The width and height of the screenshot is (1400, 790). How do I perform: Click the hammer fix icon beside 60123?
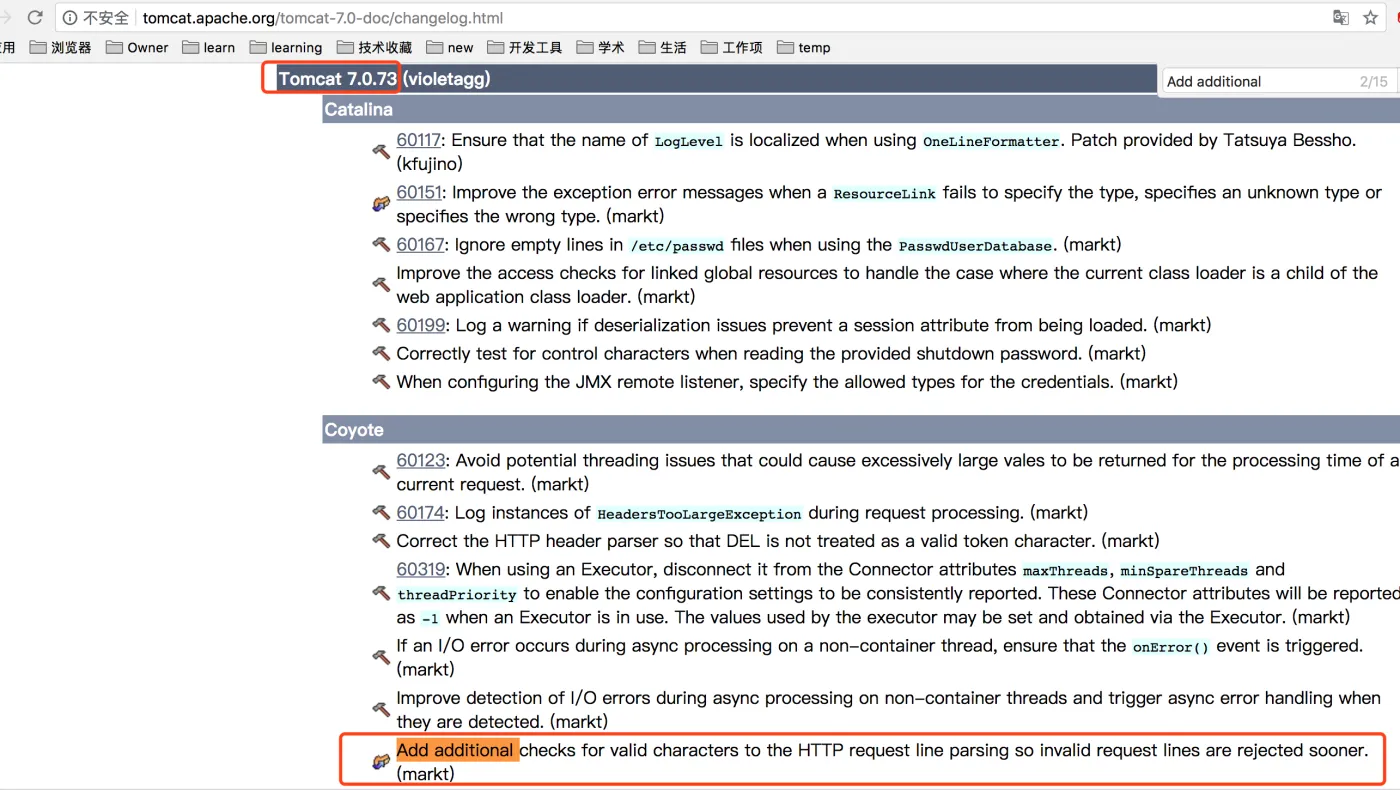click(x=381, y=472)
